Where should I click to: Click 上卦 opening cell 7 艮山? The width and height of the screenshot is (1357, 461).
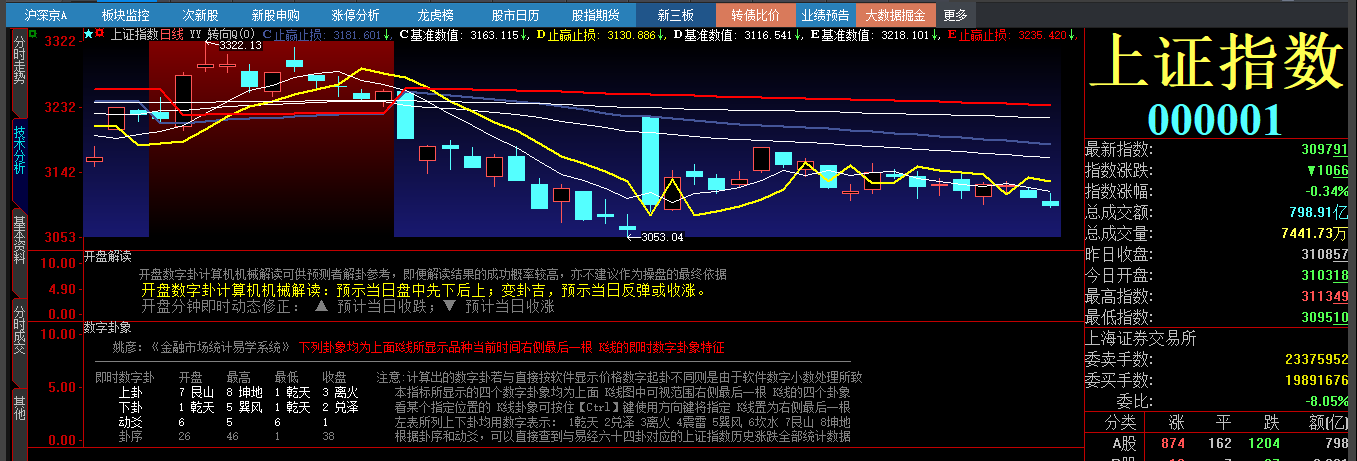[196, 393]
